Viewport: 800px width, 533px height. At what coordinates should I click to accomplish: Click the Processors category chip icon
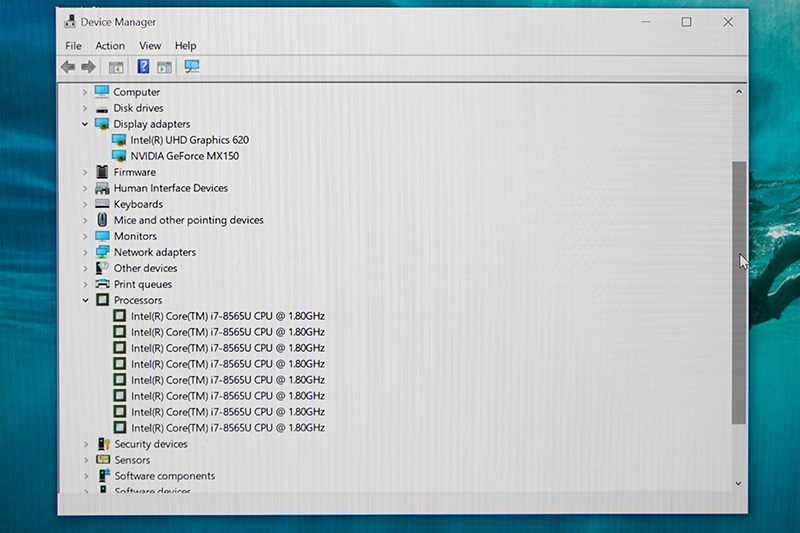[x=103, y=300]
